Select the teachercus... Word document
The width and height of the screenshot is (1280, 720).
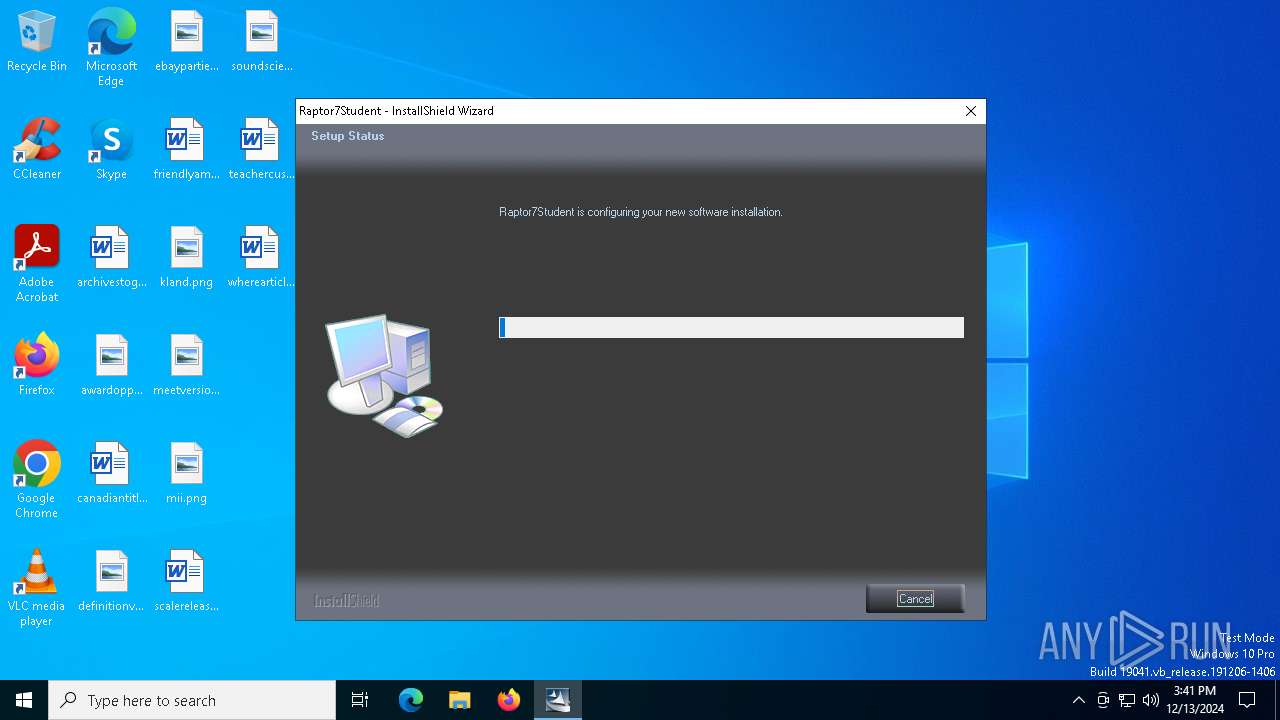[x=261, y=150]
